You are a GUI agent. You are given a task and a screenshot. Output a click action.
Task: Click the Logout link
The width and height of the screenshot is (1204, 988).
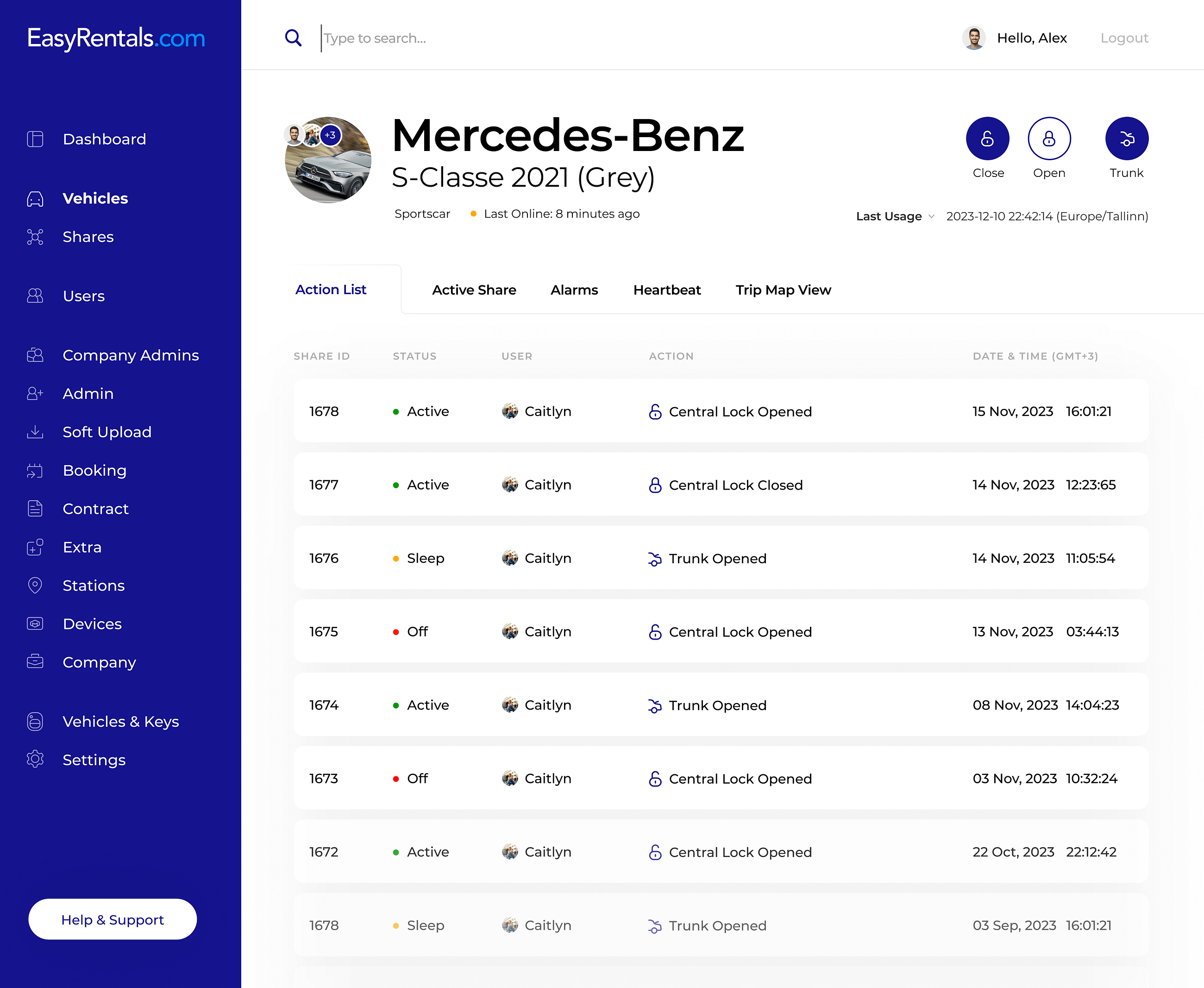(x=1124, y=38)
